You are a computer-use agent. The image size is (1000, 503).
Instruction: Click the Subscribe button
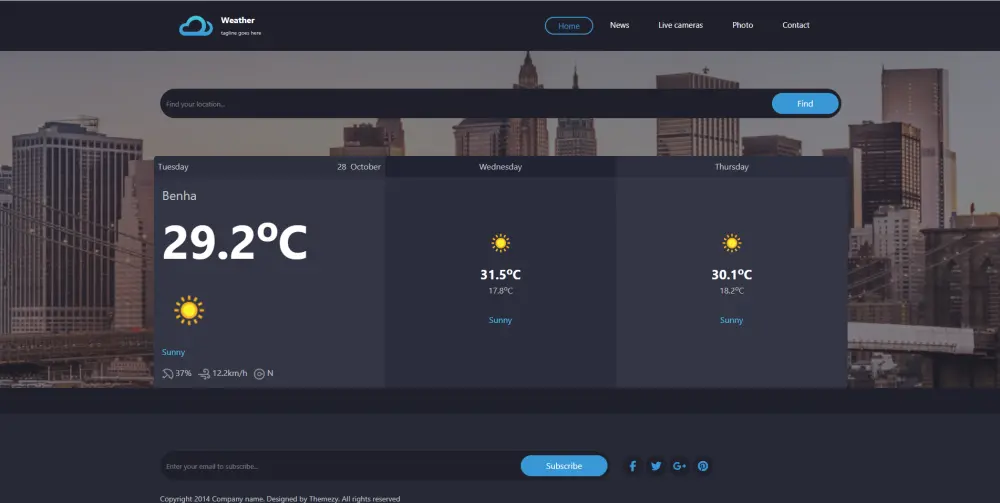click(x=564, y=466)
